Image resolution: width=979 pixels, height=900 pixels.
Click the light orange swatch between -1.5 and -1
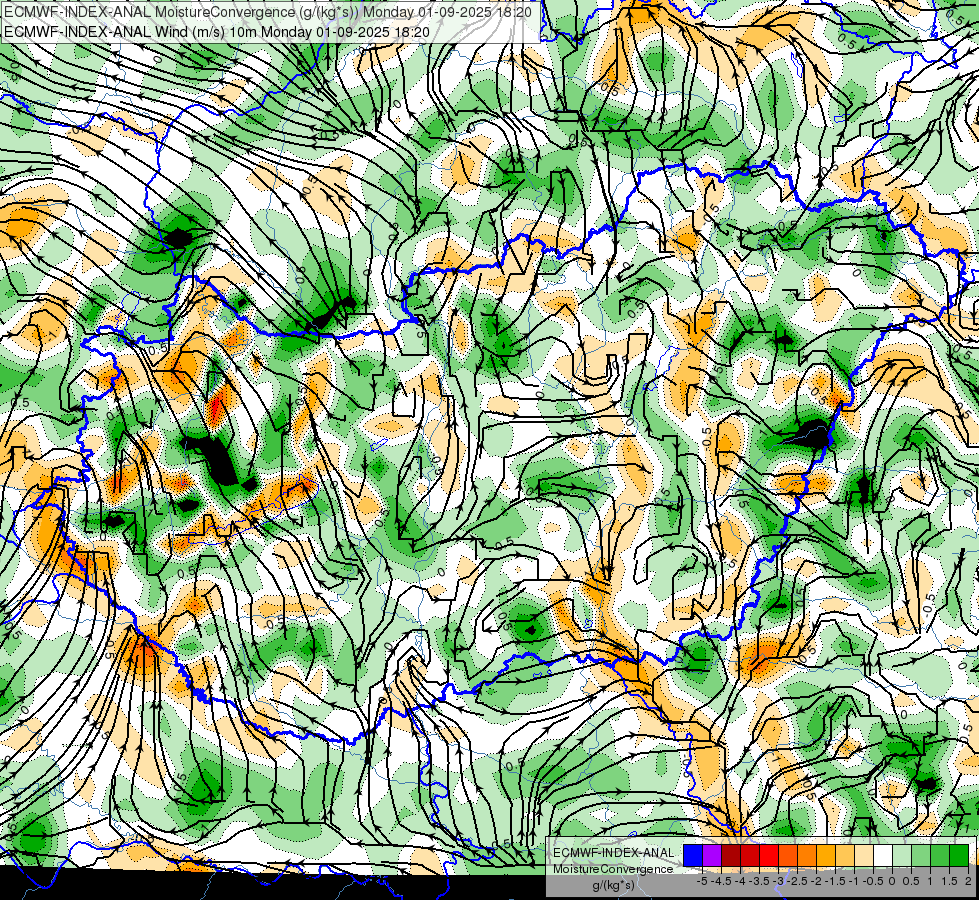845,856
